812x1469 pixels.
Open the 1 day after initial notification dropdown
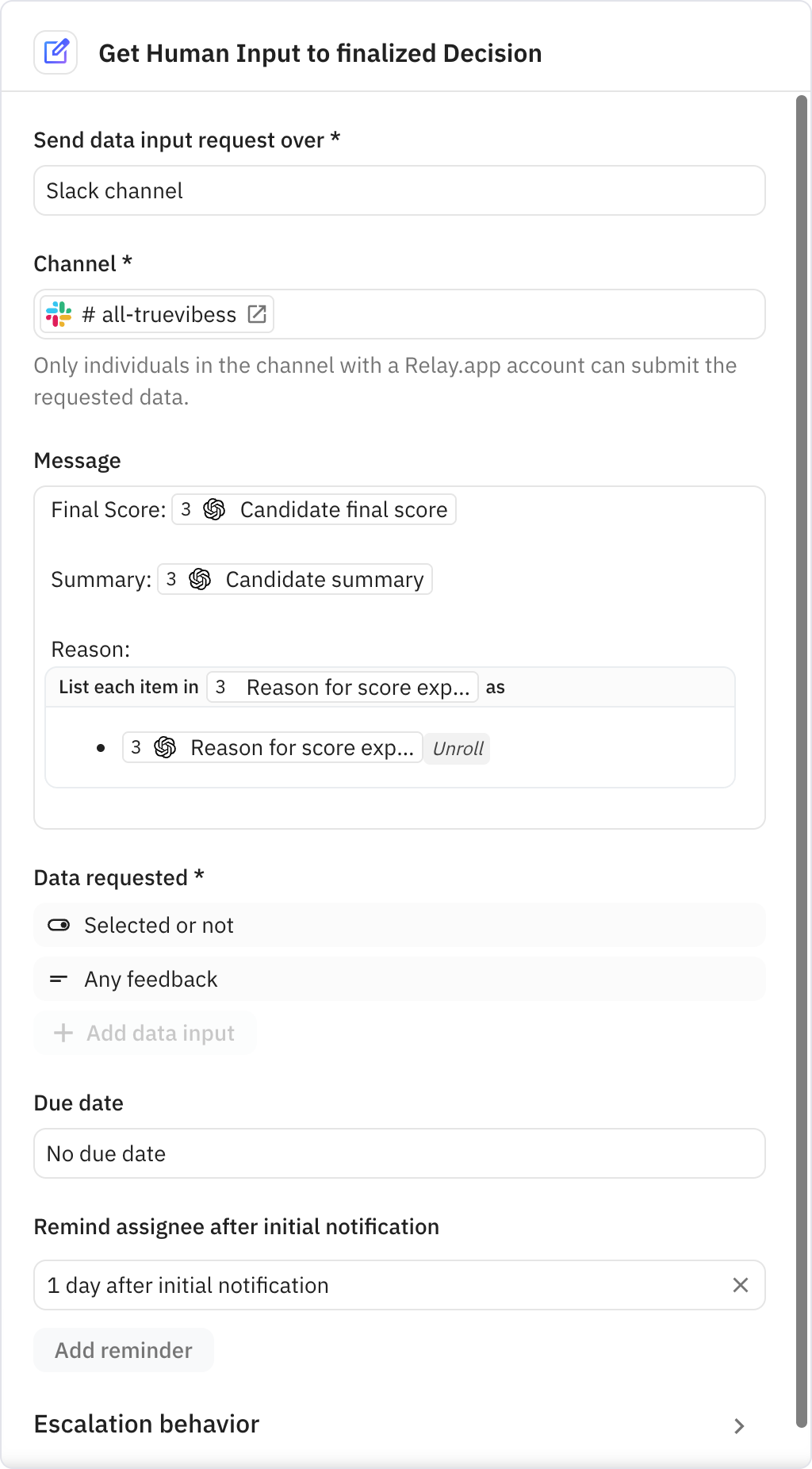[x=400, y=1285]
